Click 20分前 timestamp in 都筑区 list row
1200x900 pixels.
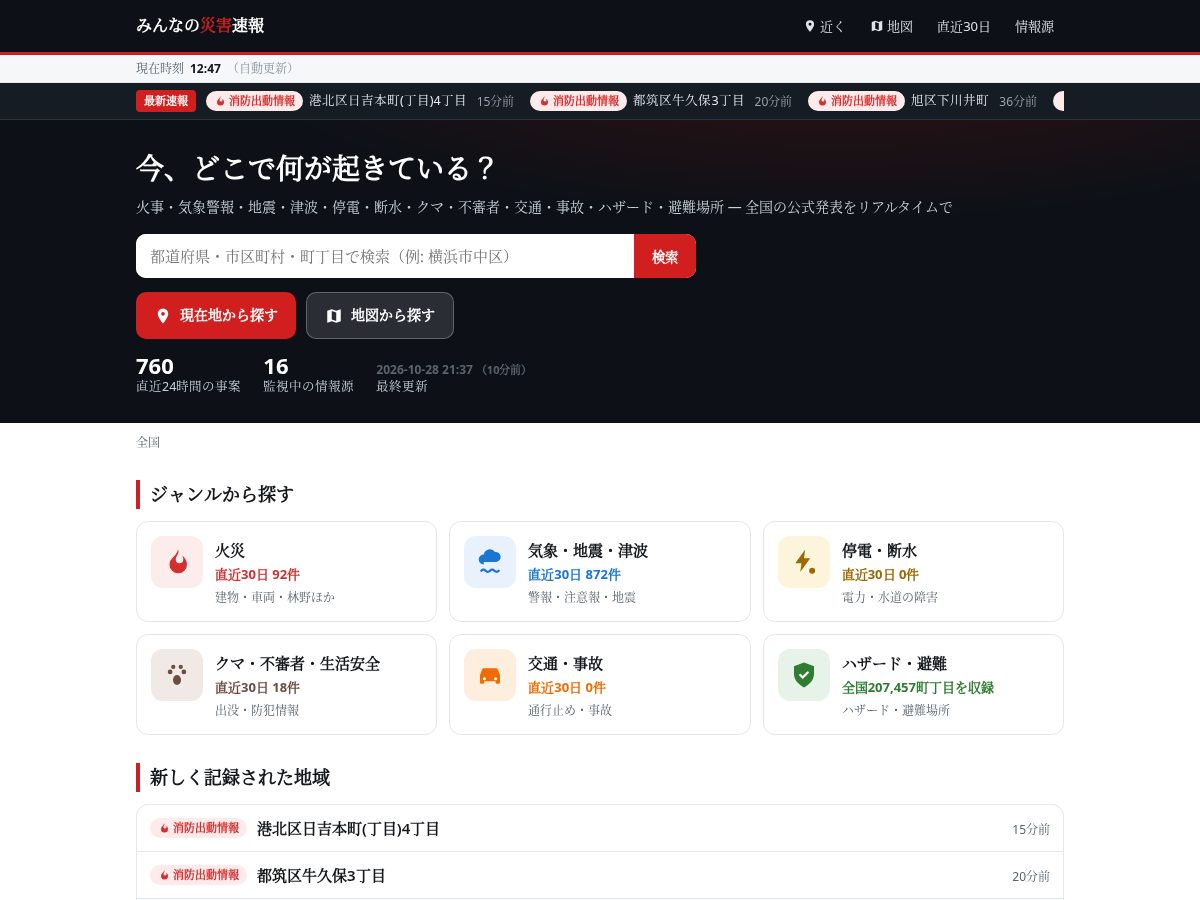1030,876
